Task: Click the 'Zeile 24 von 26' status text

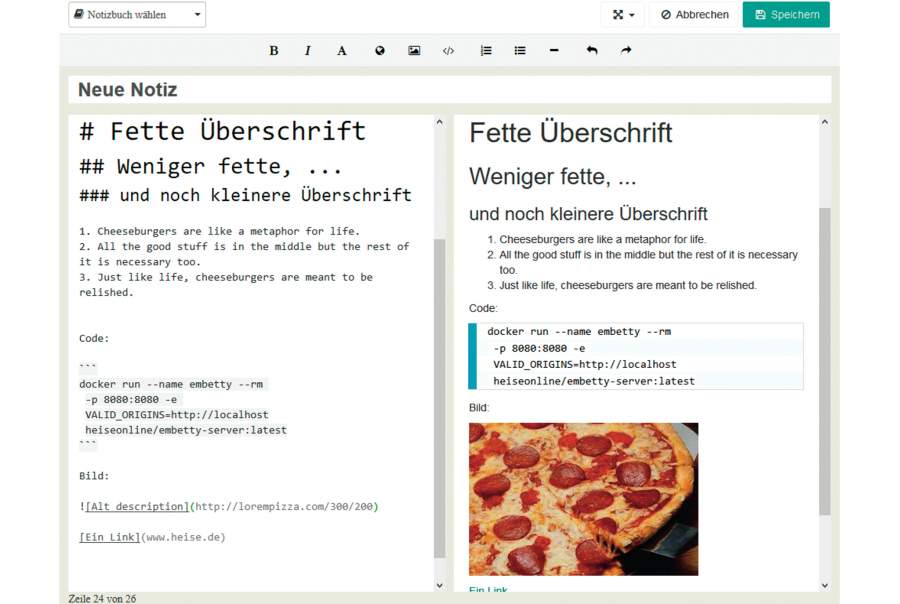Action: click(102, 598)
